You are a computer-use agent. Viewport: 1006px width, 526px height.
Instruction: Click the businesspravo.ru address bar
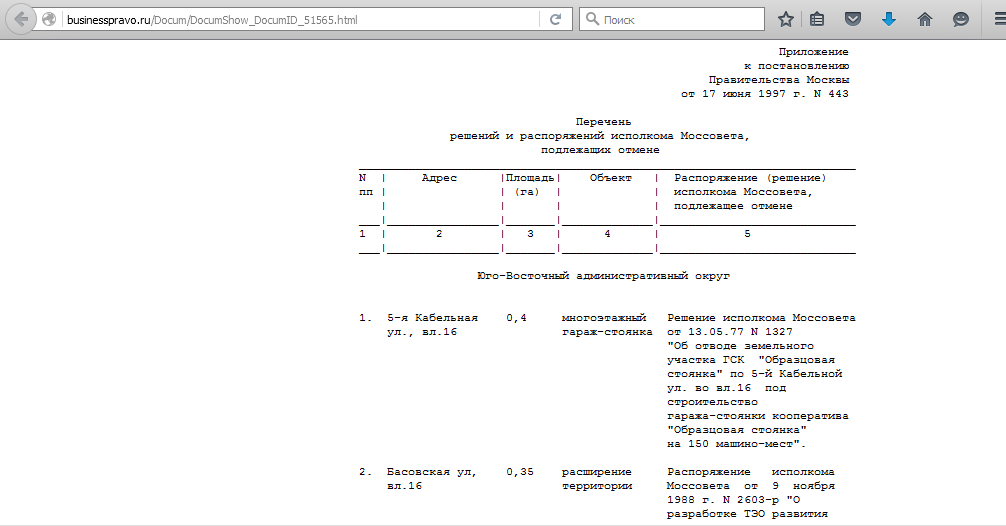coord(300,19)
